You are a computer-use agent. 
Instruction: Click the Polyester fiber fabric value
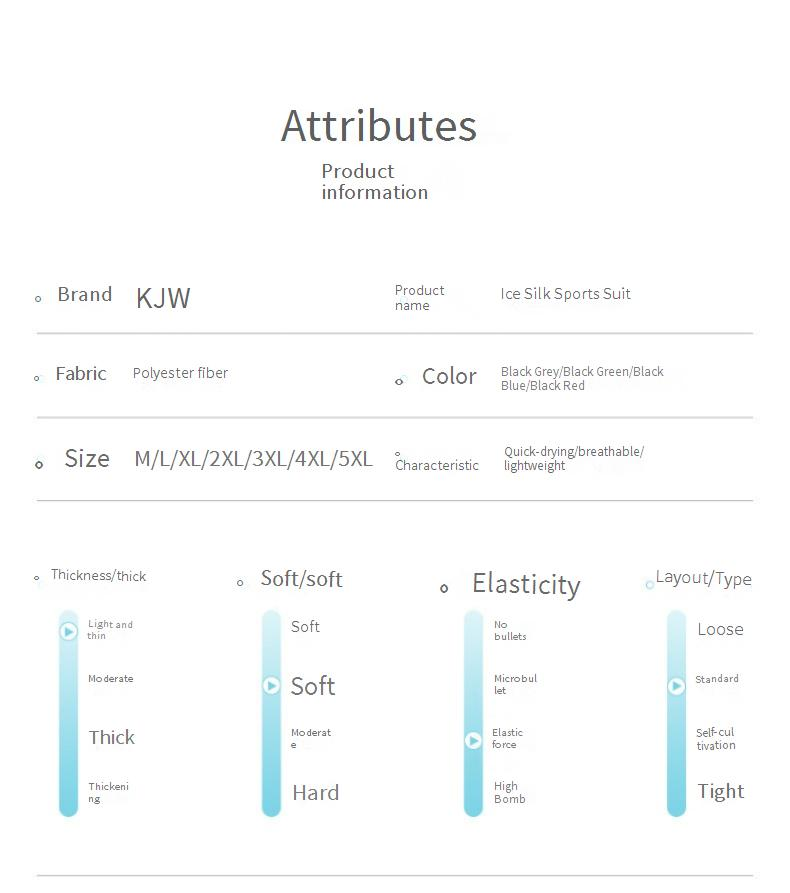[180, 373]
